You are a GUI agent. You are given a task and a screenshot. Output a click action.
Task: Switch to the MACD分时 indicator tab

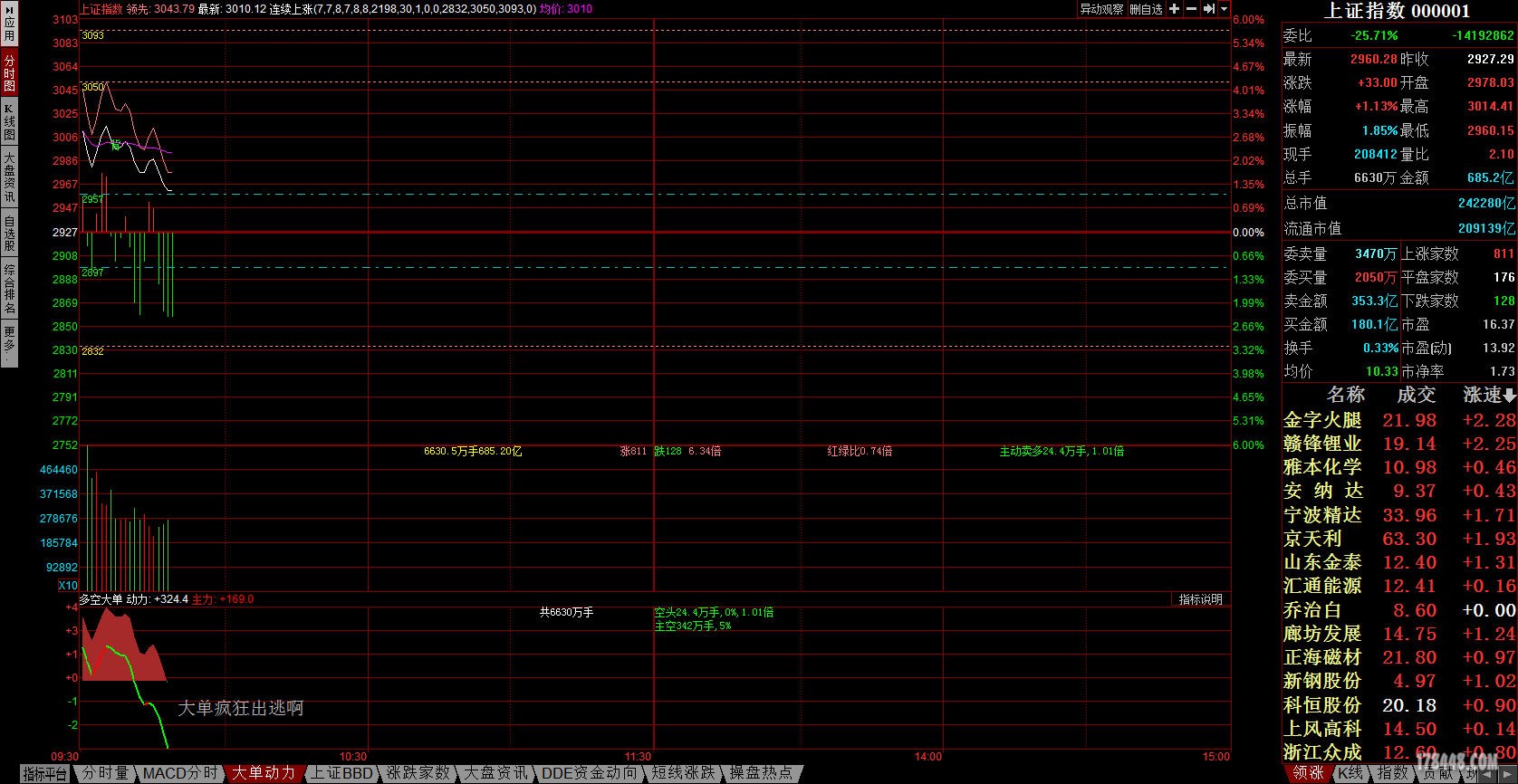tap(180, 773)
